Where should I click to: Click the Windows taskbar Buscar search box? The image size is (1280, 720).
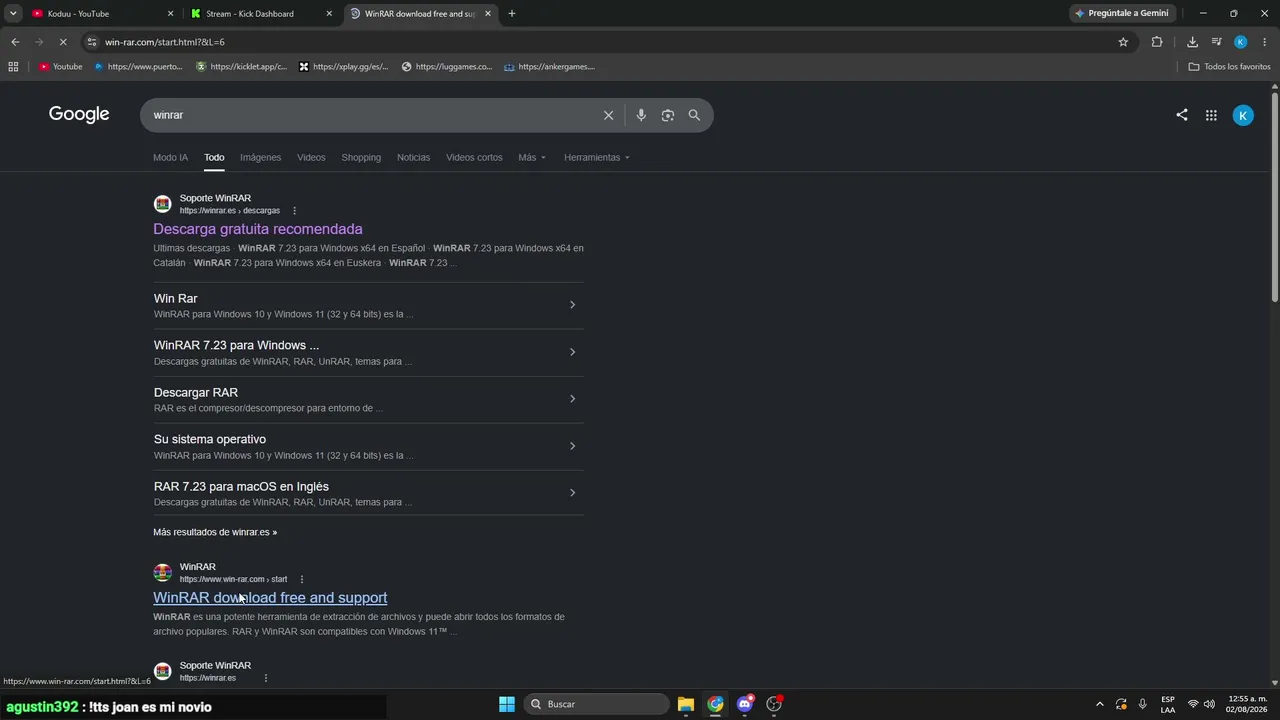coord(596,704)
